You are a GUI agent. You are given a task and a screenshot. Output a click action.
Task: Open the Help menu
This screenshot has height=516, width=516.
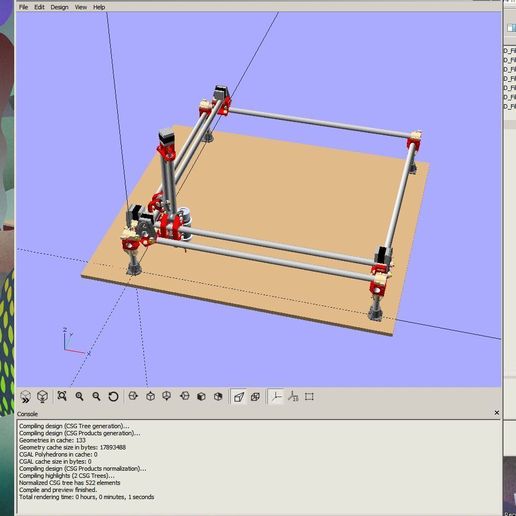(99, 7)
